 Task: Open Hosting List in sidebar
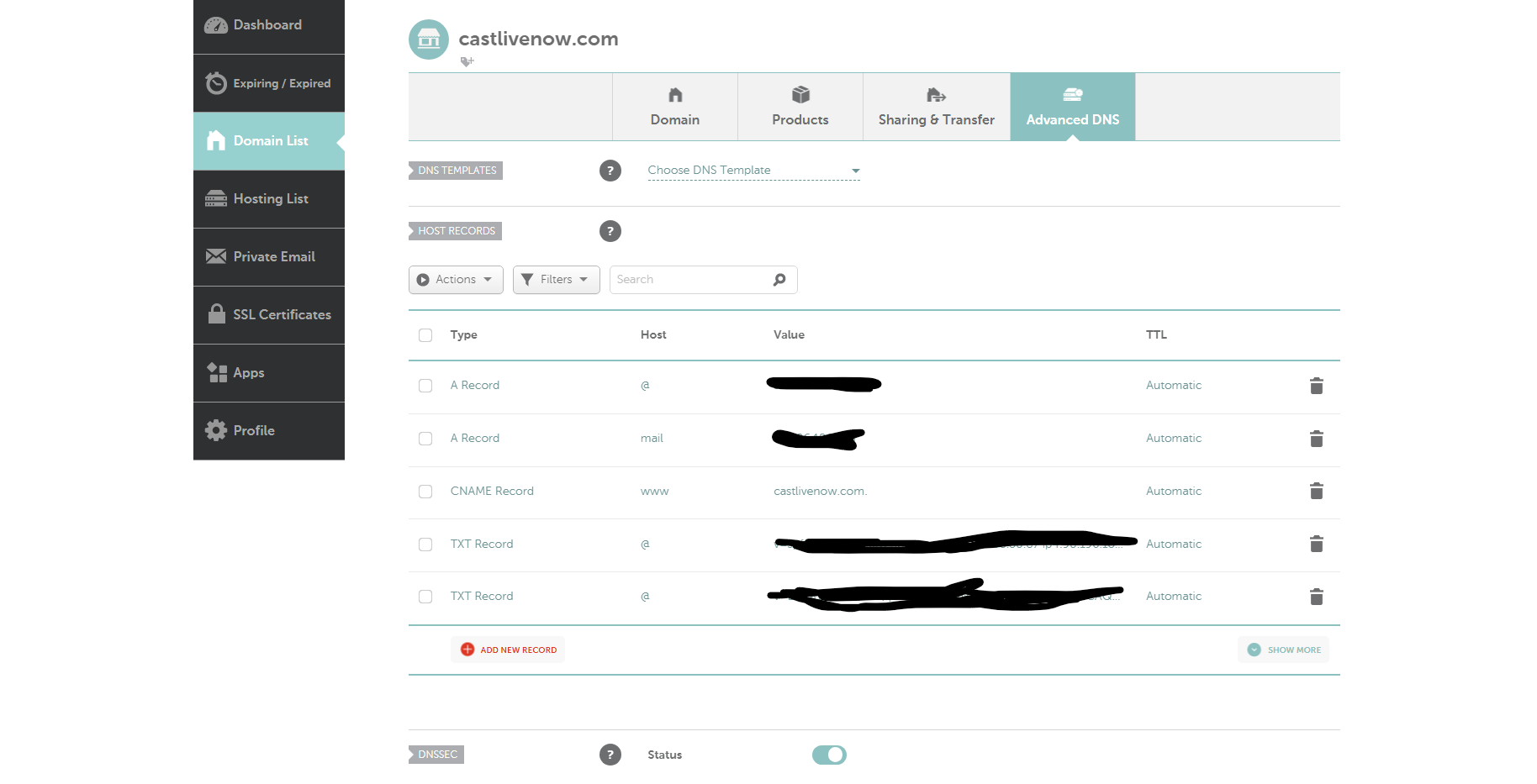pos(269,199)
